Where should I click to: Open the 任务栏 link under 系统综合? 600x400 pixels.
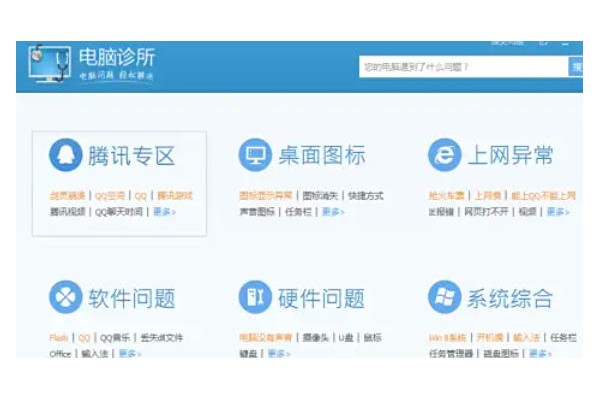pyautogui.click(x=563, y=338)
